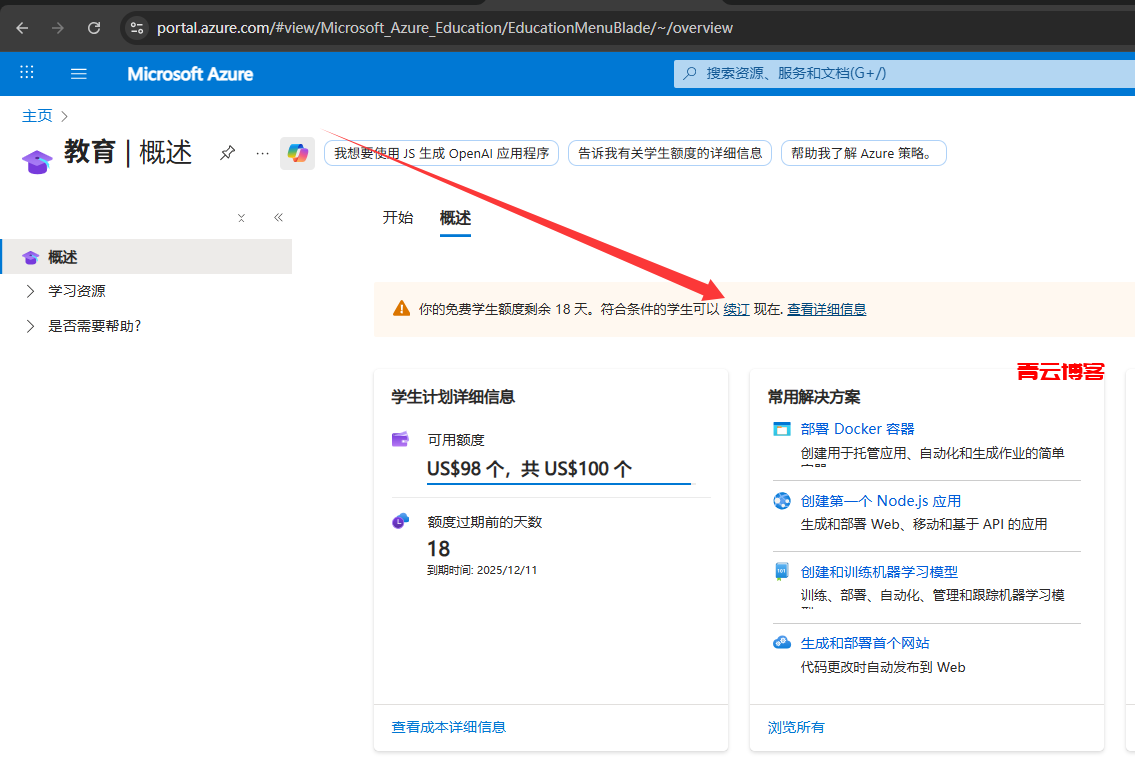Click the 学生计划详细信息 card heading
This screenshot has width=1135, height=761.
click(x=453, y=397)
